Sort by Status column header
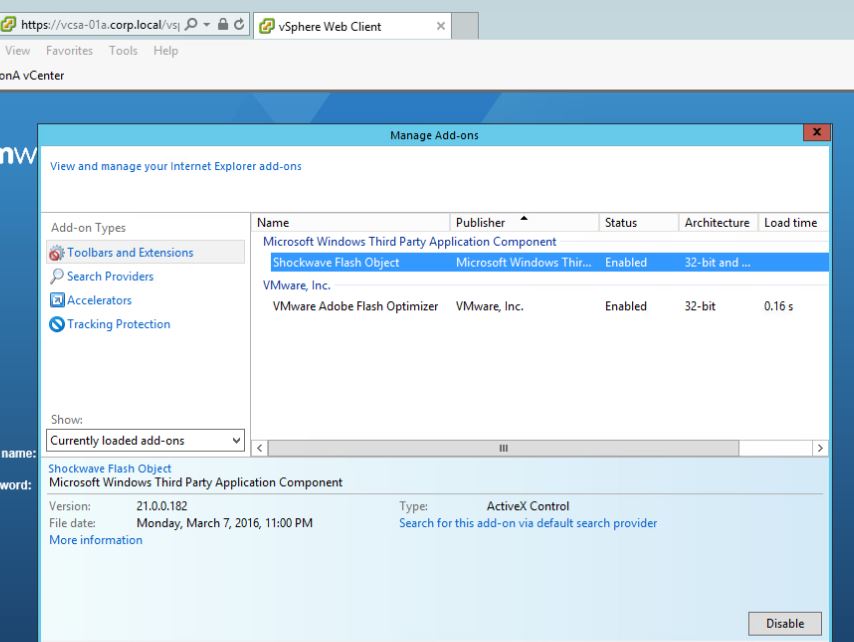Viewport: 854px width, 642px height. tap(638, 223)
